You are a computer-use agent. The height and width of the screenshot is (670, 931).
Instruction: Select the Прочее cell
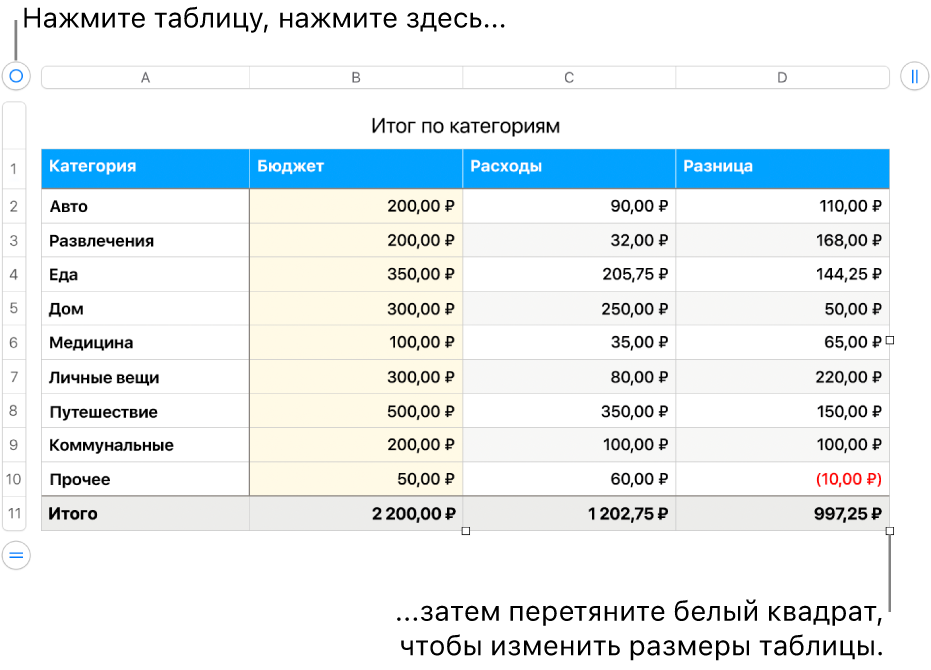pos(145,479)
